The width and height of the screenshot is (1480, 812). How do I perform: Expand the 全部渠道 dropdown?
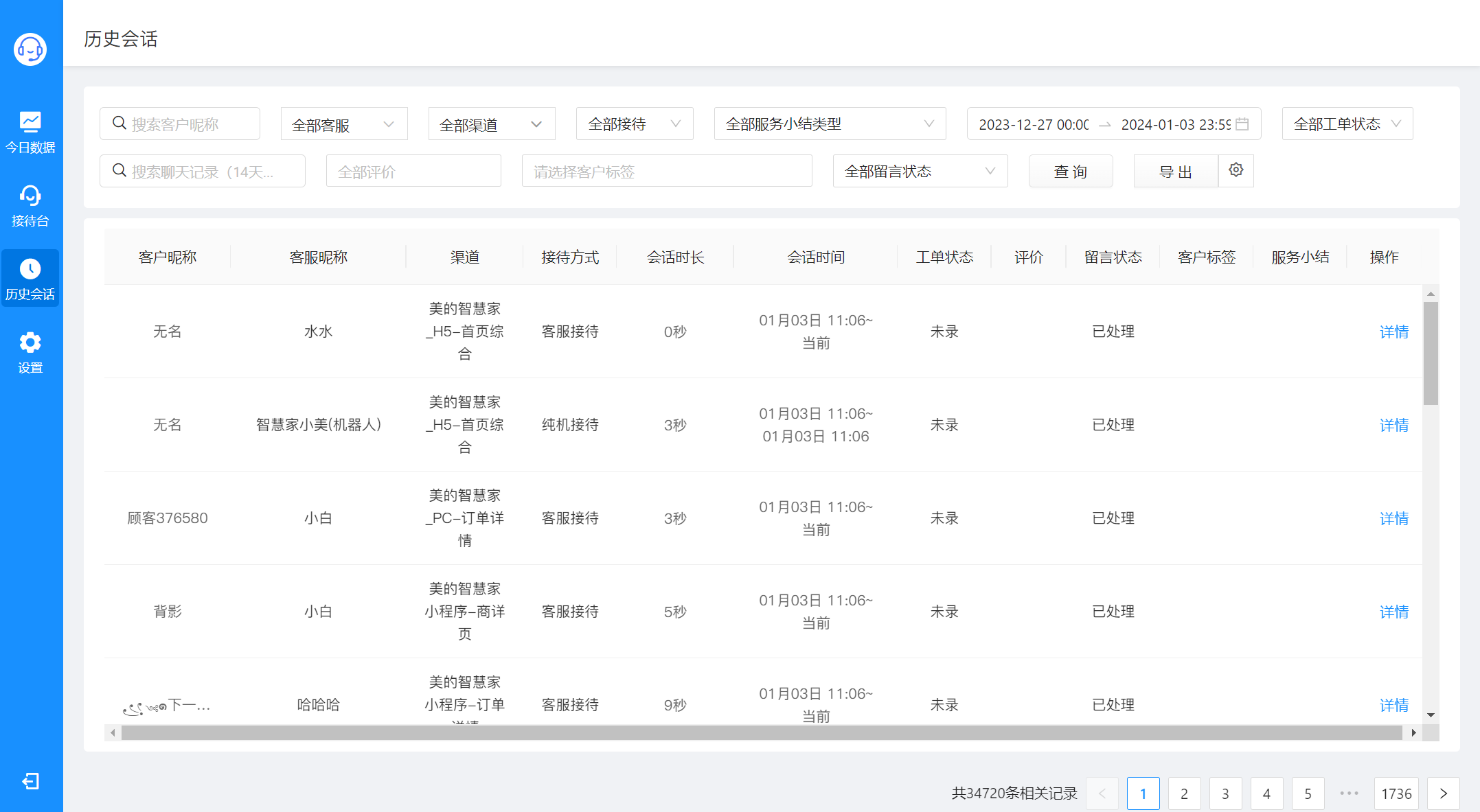click(492, 124)
